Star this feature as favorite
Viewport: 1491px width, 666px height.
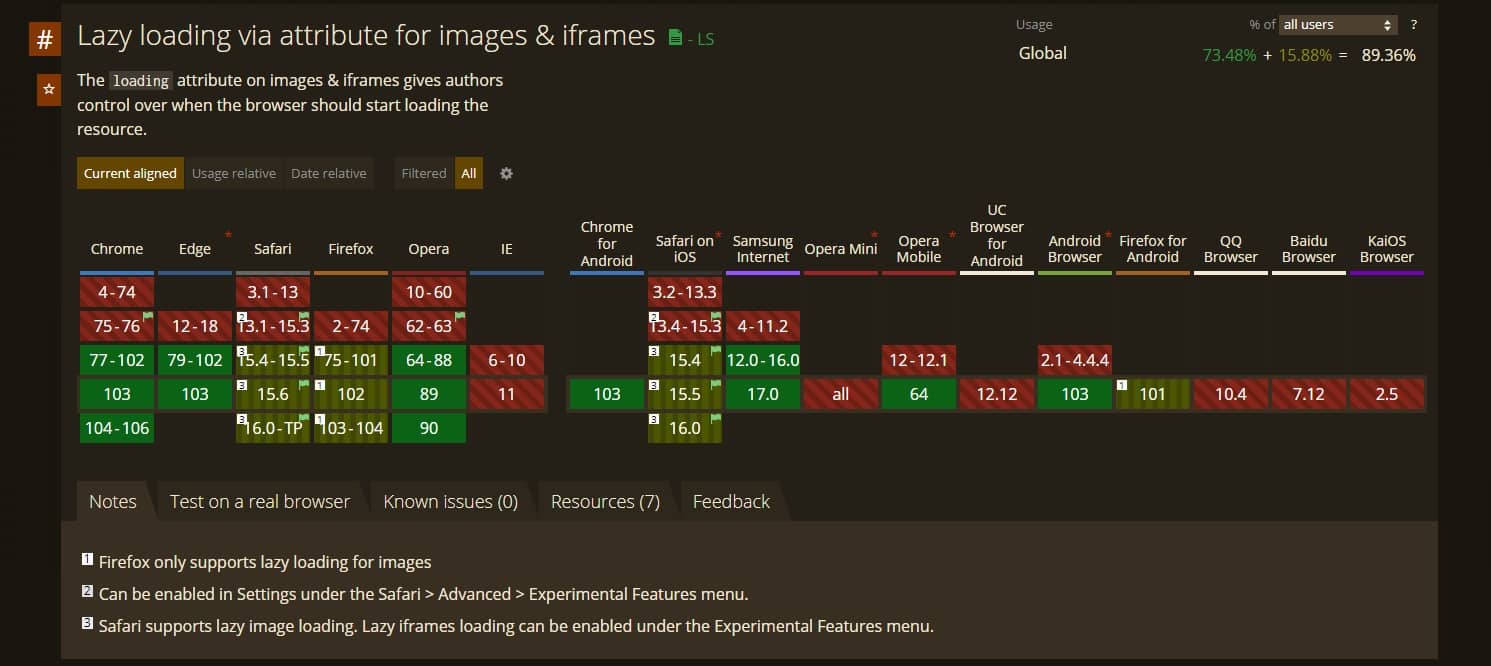pos(48,90)
